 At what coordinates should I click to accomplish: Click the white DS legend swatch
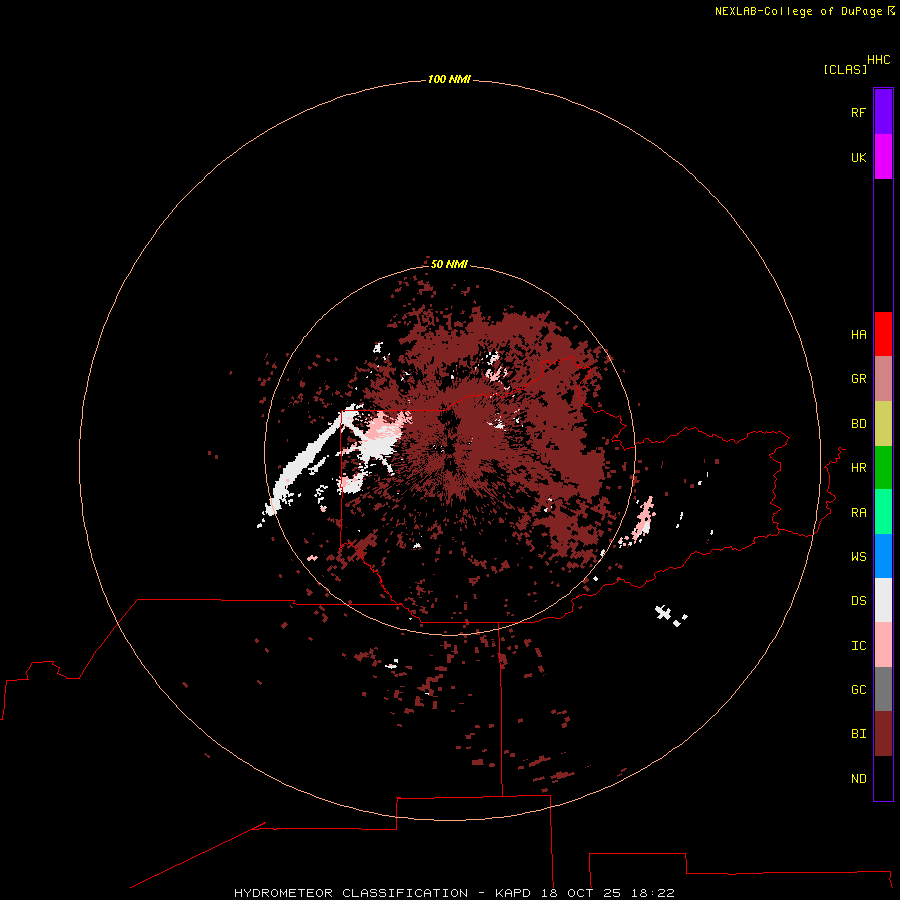coord(883,600)
